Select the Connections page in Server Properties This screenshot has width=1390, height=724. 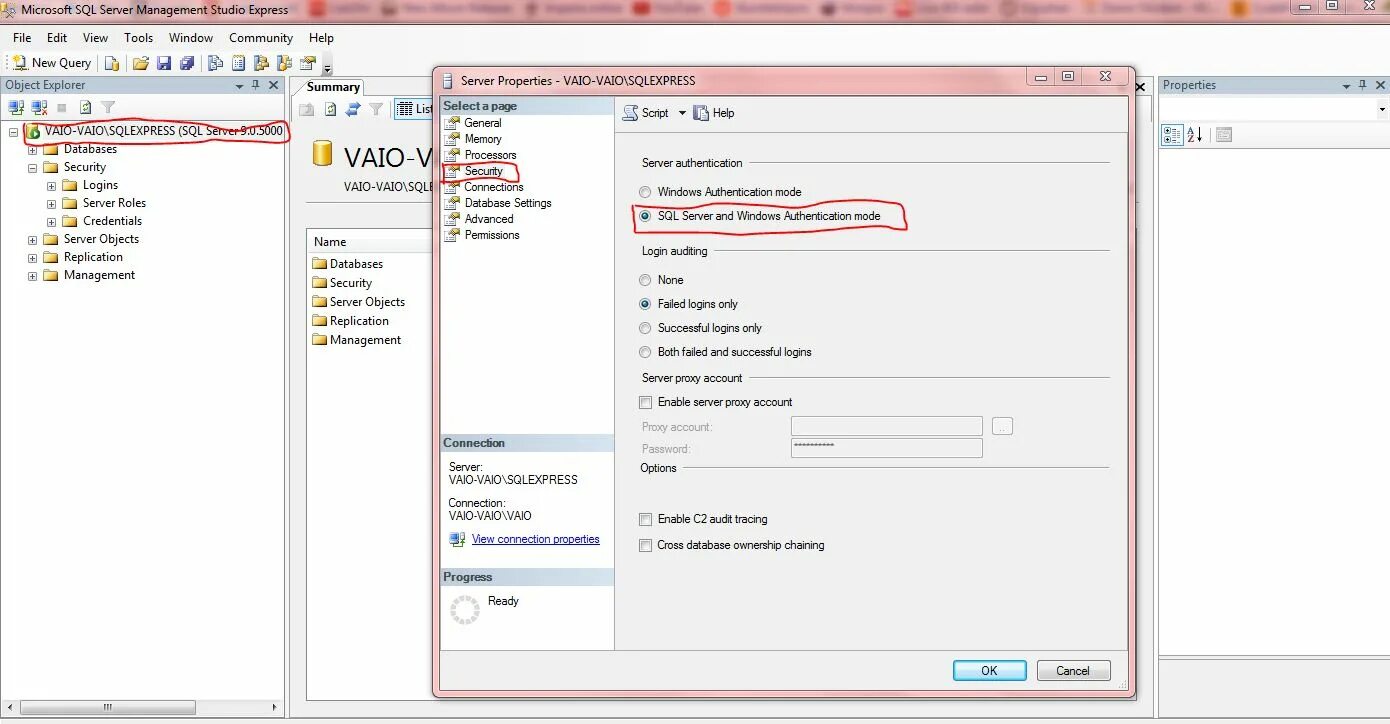pyautogui.click(x=493, y=187)
